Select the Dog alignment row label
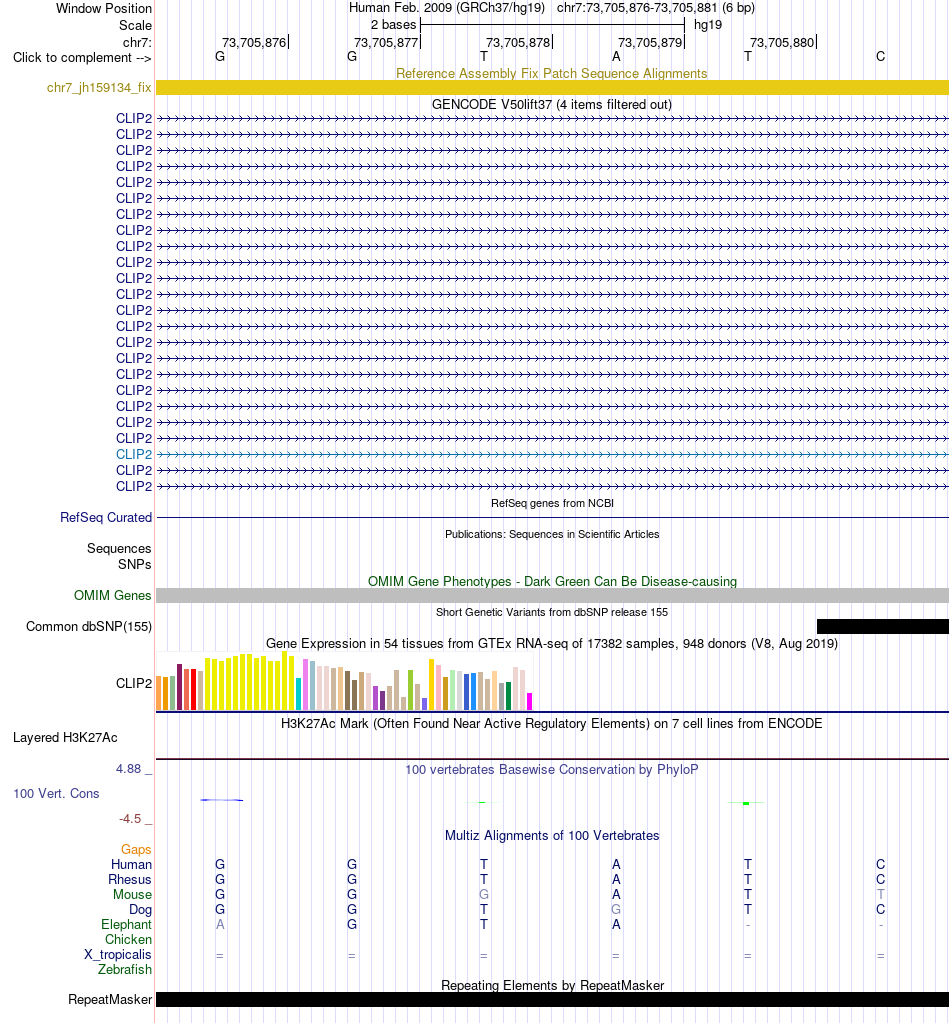The height and width of the screenshot is (1023, 950). coord(140,909)
